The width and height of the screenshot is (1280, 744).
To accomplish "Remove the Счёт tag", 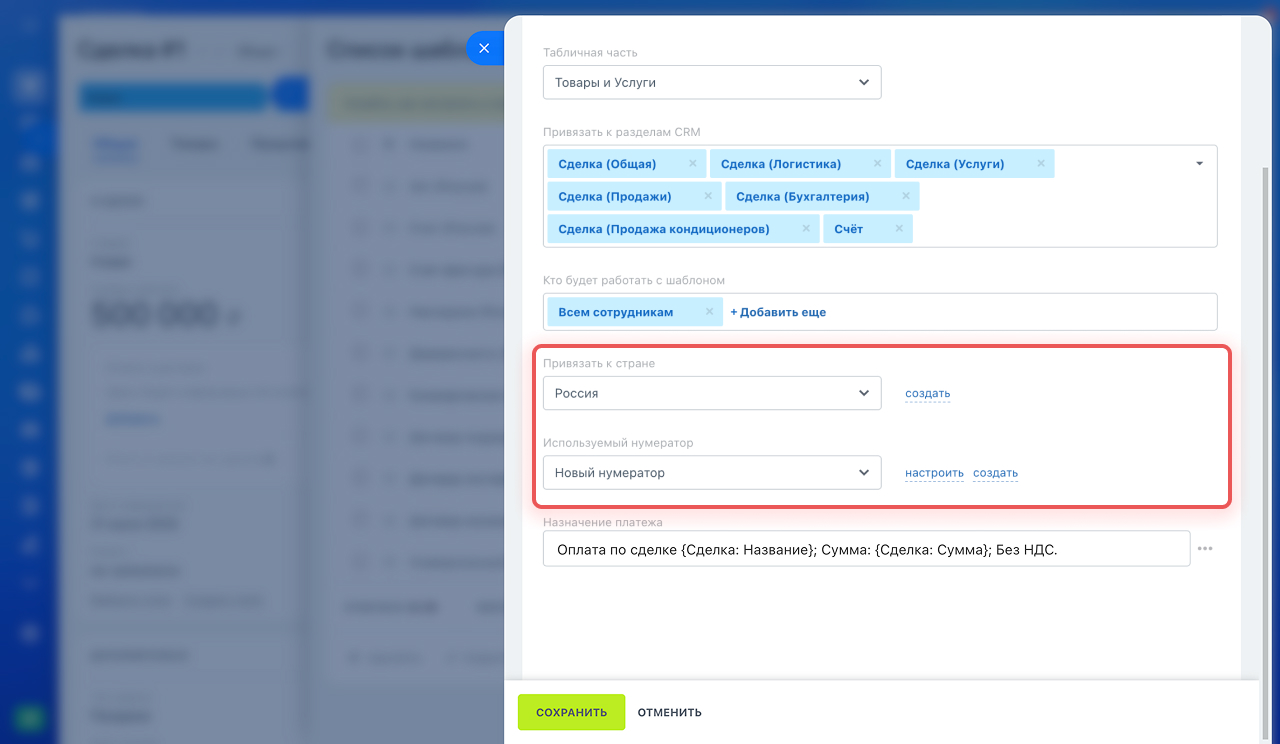I will pos(899,229).
